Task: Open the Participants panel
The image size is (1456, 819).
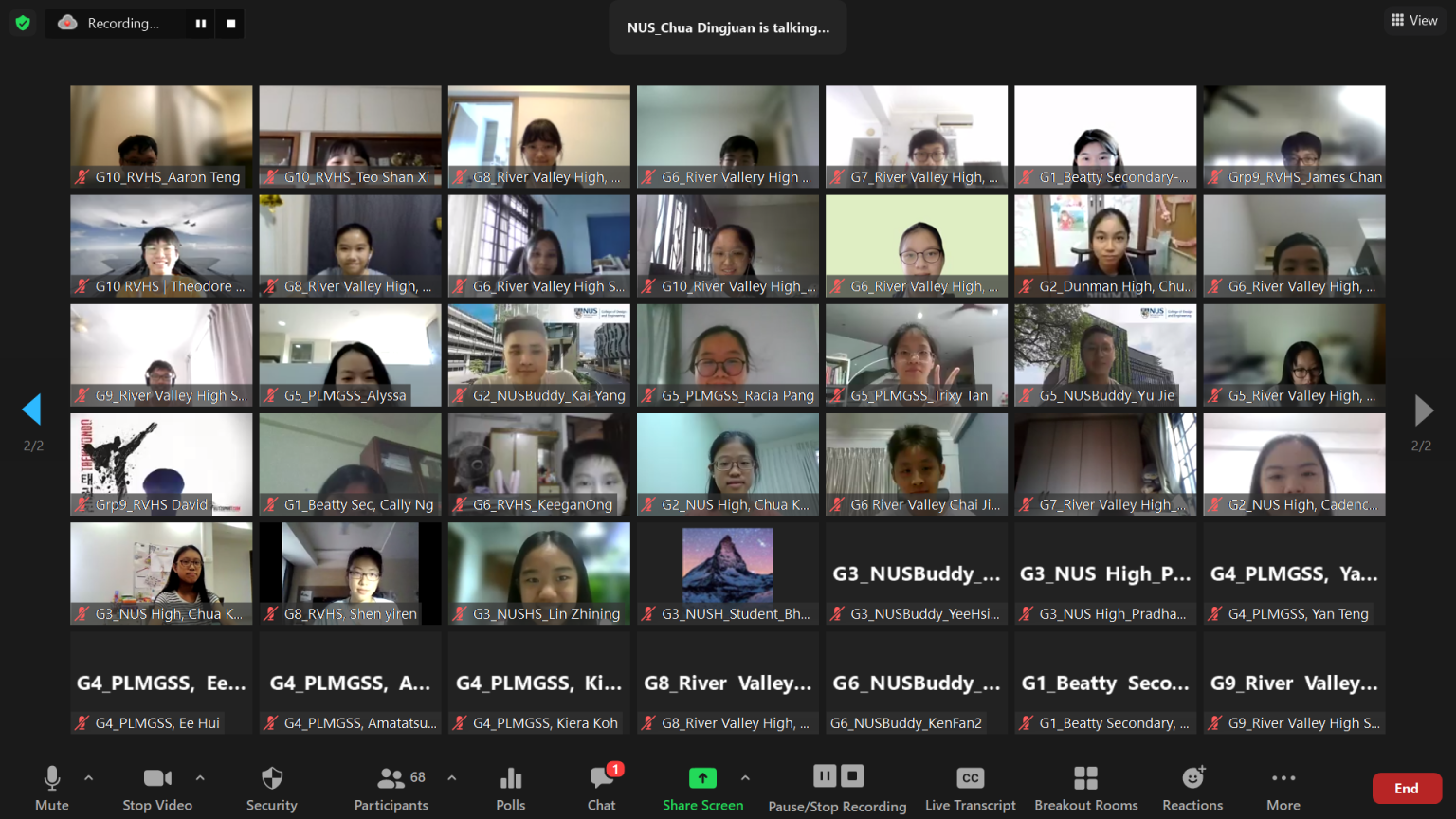Action: pyautogui.click(x=391, y=788)
